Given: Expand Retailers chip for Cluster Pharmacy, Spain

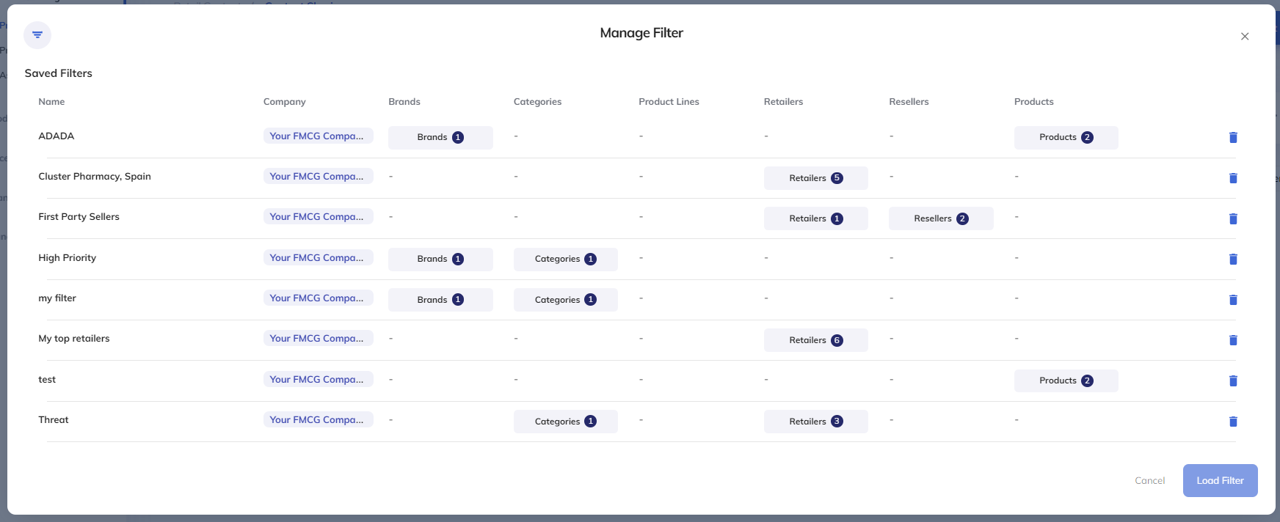Looking at the screenshot, I should point(816,178).
